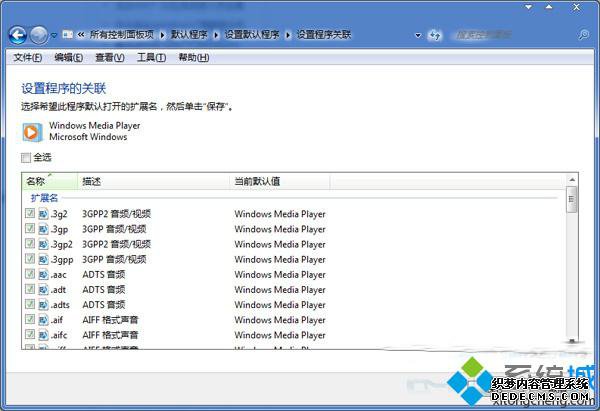Viewport: 600px width, 411px height.
Task: Expand arrow after 设置默认程序 breadcrumb
Action: [288, 35]
